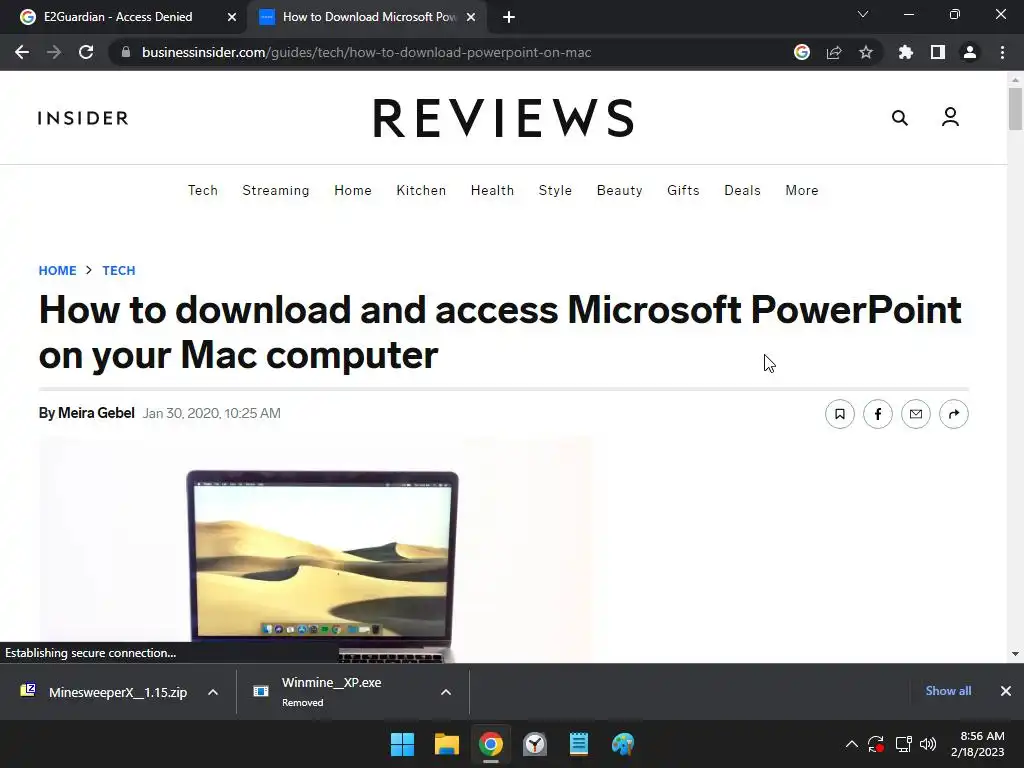The height and width of the screenshot is (768, 1024).
Task: Expand options for Winmine__XP.exe download
Action: pyautogui.click(x=446, y=692)
